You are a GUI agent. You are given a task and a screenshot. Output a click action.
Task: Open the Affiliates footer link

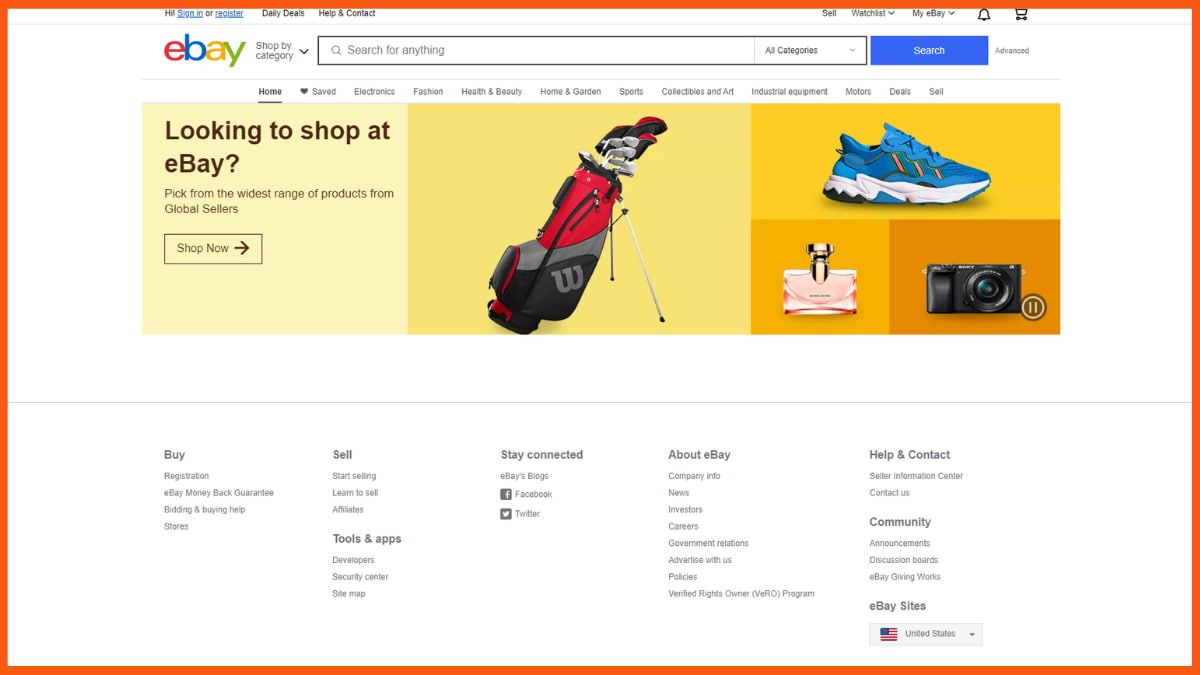348,510
